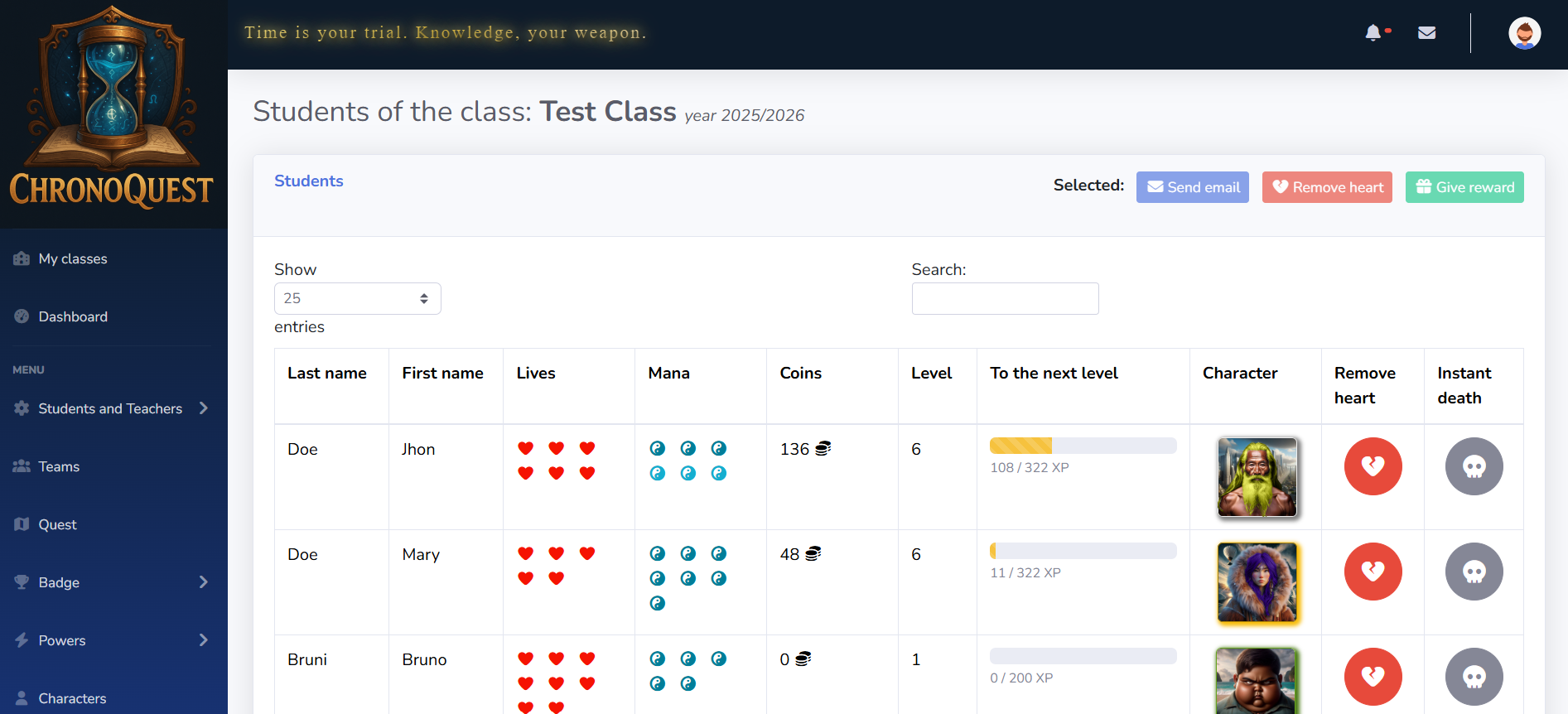Click the Quest map icon
The width and height of the screenshot is (1568, 714).
click(x=22, y=524)
